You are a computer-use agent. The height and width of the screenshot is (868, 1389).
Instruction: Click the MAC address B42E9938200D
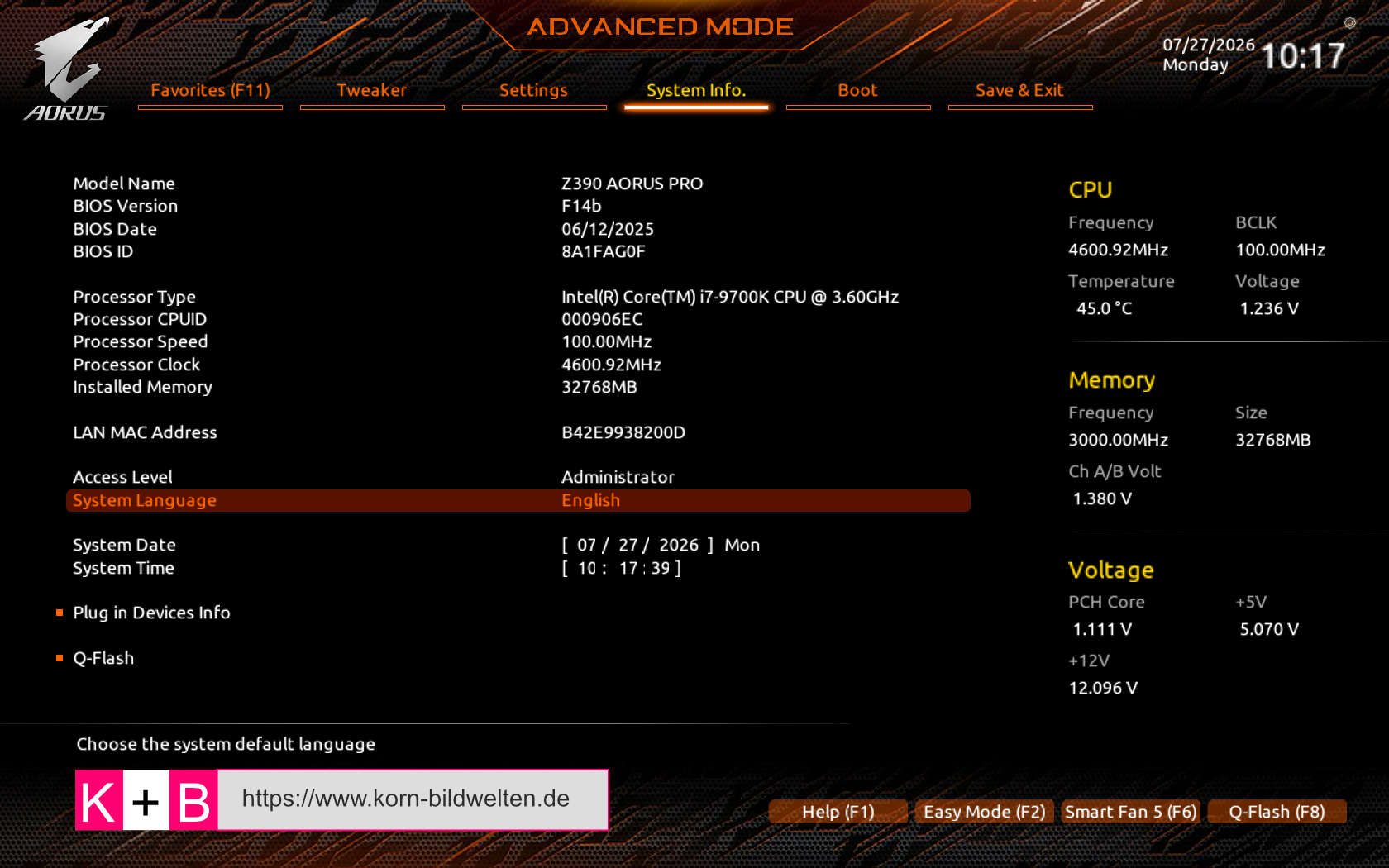[x=623, y=432]
